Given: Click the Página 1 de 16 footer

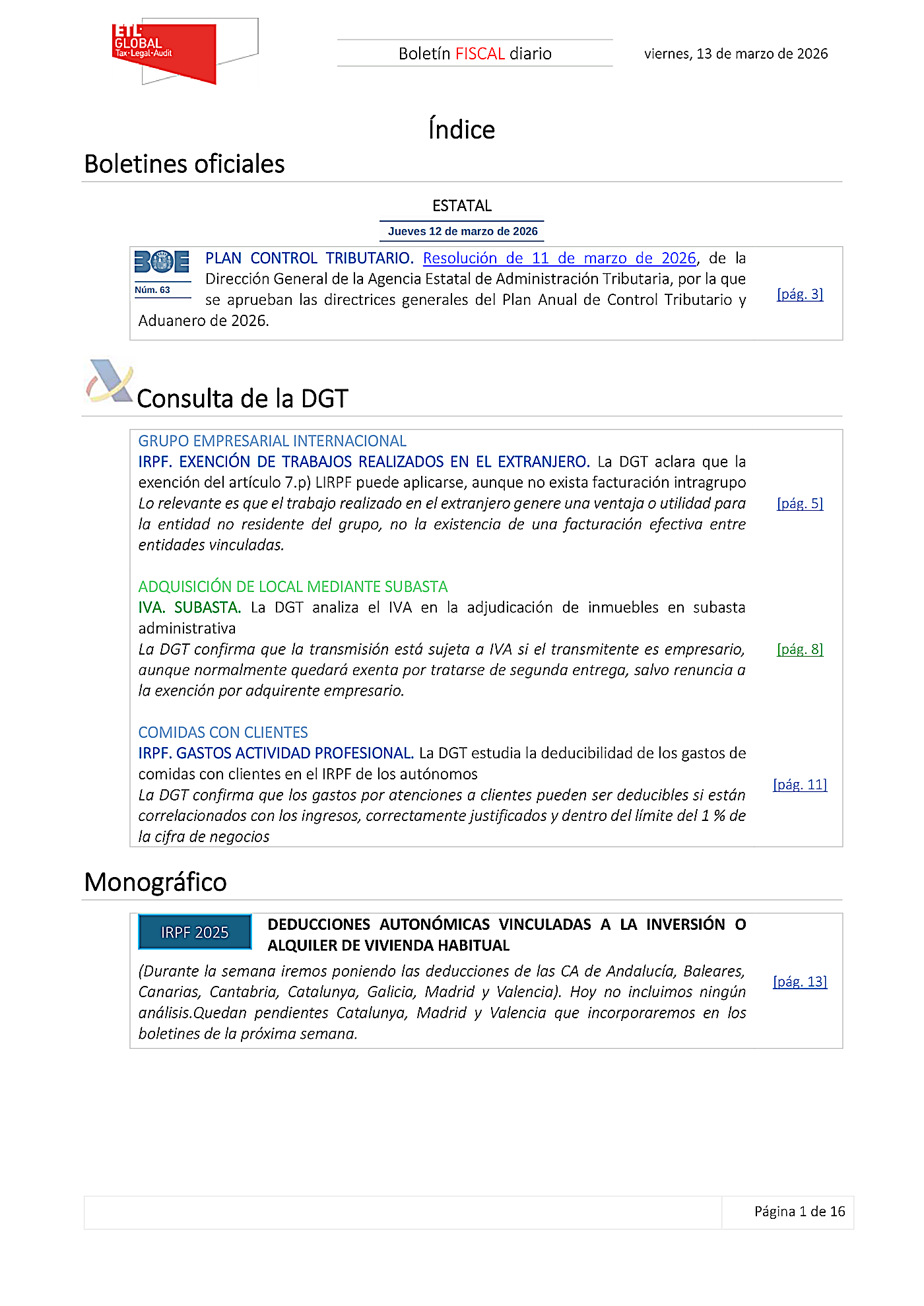Looking at the screenshot, I should coord(799,1212).
